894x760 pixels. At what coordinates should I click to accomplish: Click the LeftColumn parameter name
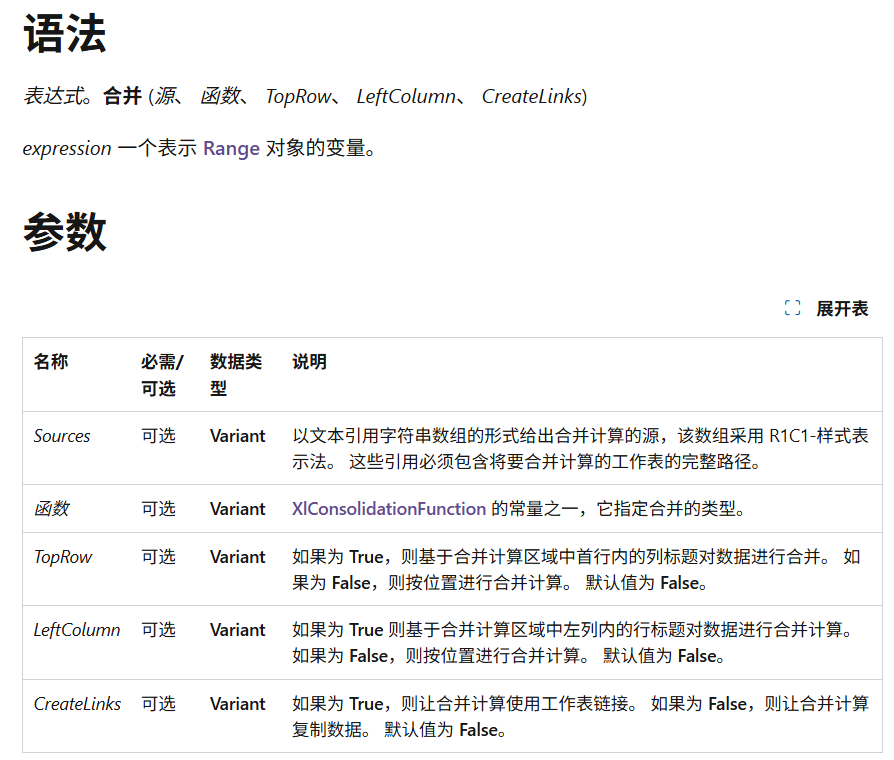[x=75, y=630]
